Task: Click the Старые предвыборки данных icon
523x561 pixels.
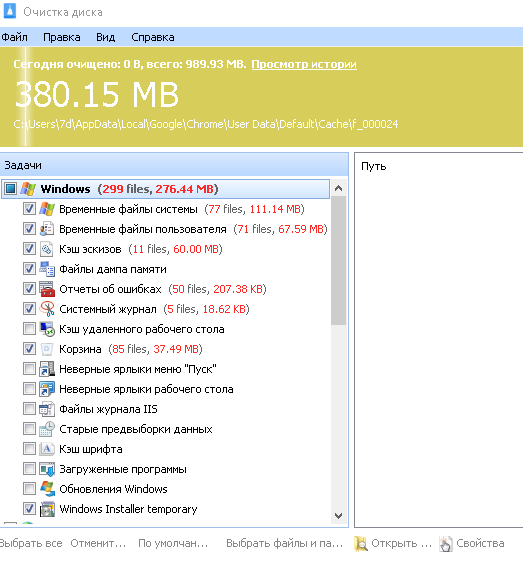Action: (x=47, y=429)
